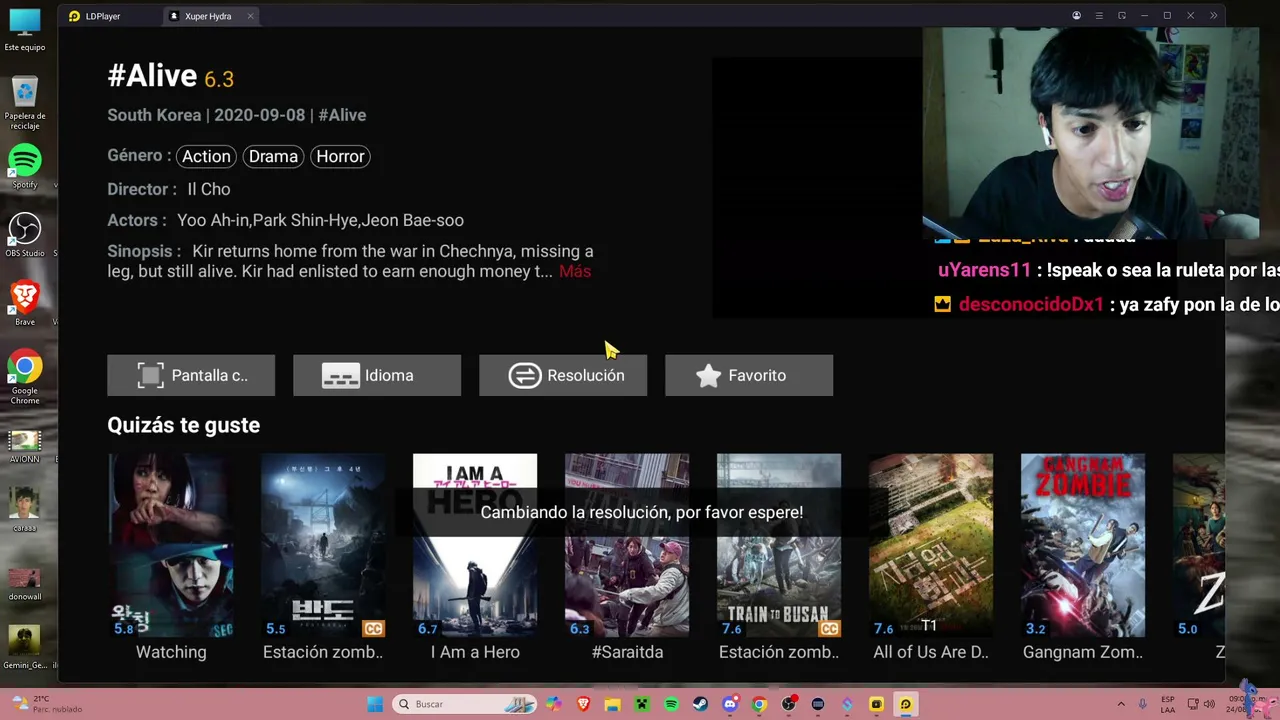Open Google Chrome from the taskbar

pos(759,704)
